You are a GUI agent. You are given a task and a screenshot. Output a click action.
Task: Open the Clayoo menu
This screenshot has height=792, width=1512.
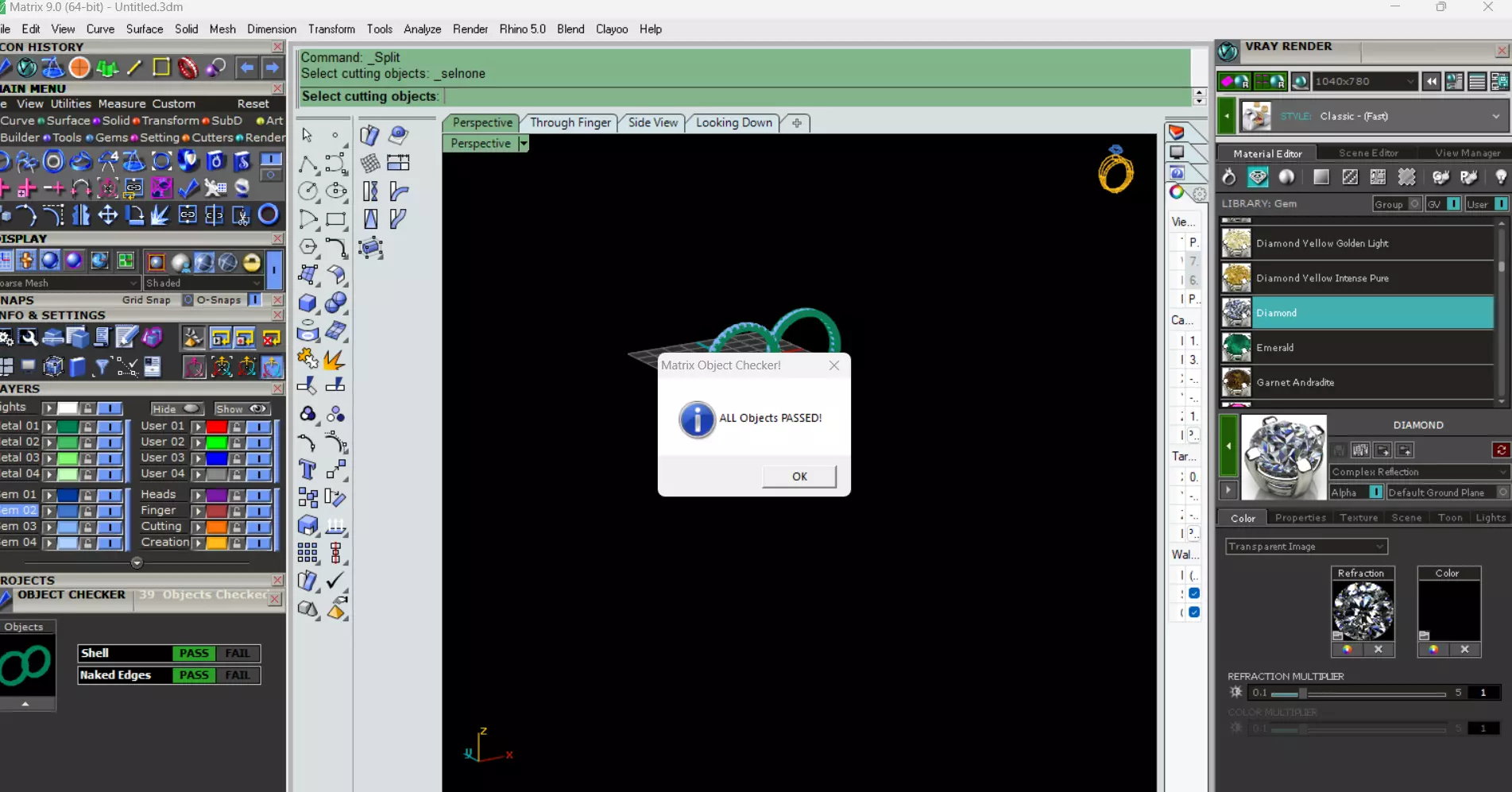click(x=612, y=29)
